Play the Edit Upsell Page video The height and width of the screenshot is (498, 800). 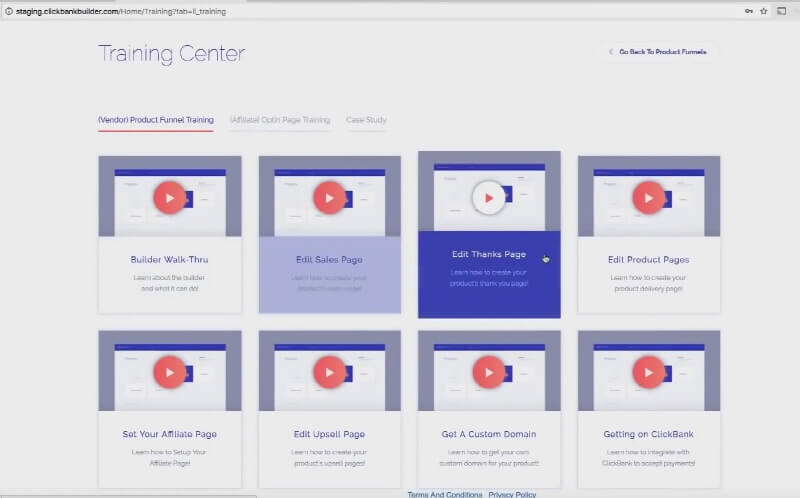point(329,372)
